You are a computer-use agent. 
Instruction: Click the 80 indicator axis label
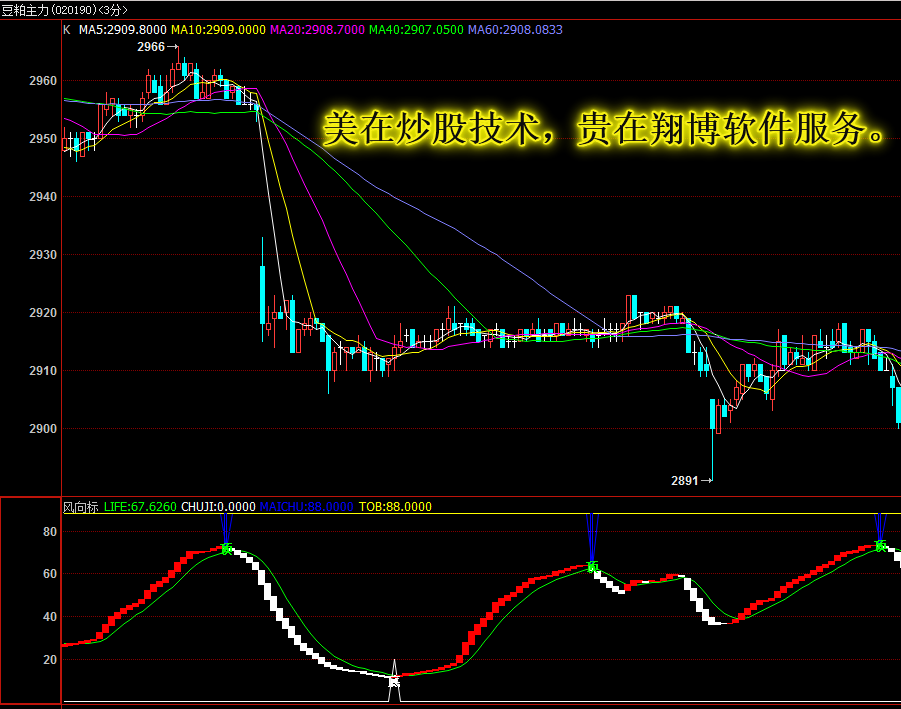click(50, 532)
